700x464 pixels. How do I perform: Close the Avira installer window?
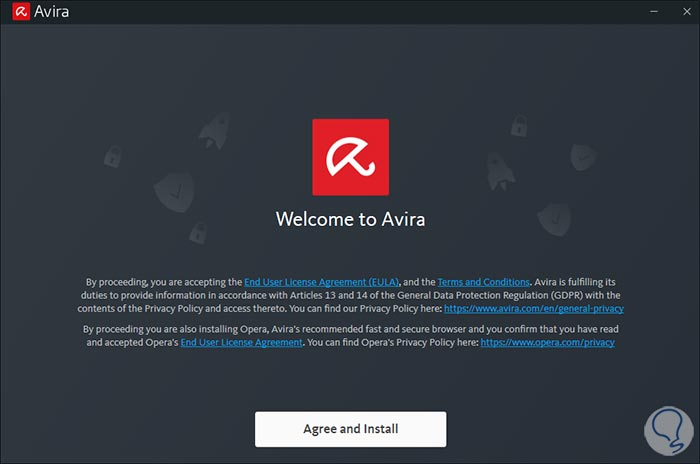687,12
